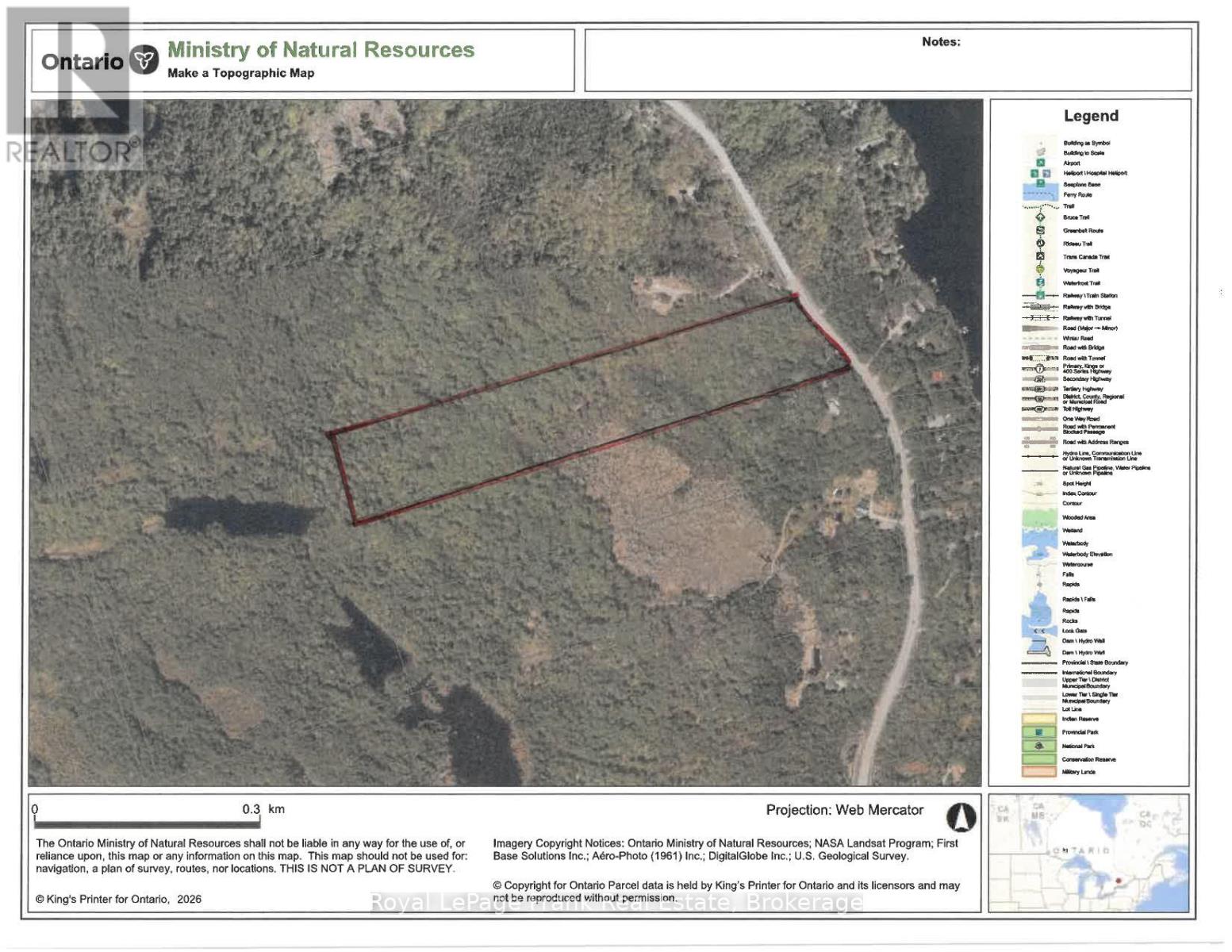Click the 'International Boundary' legend label

tap(1089, 672)
